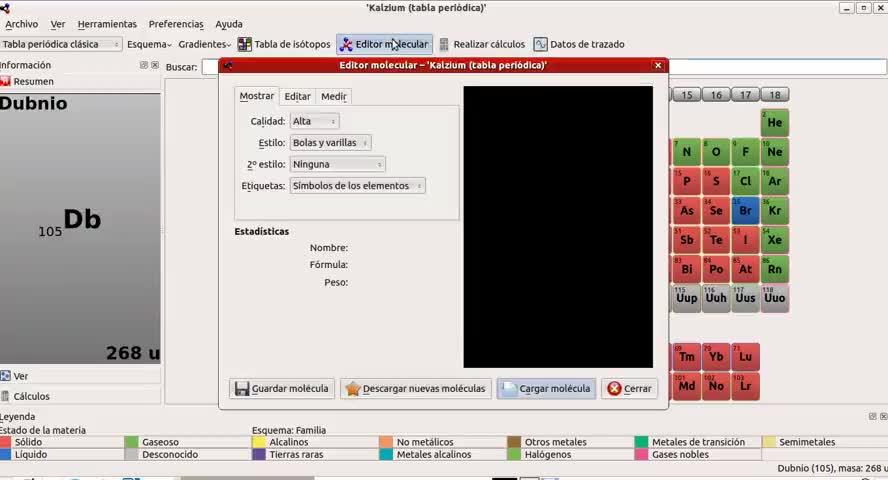Open the Tabla de isótopos tool
This screenshot has height=480, width=888.
[x=284, y=44]
